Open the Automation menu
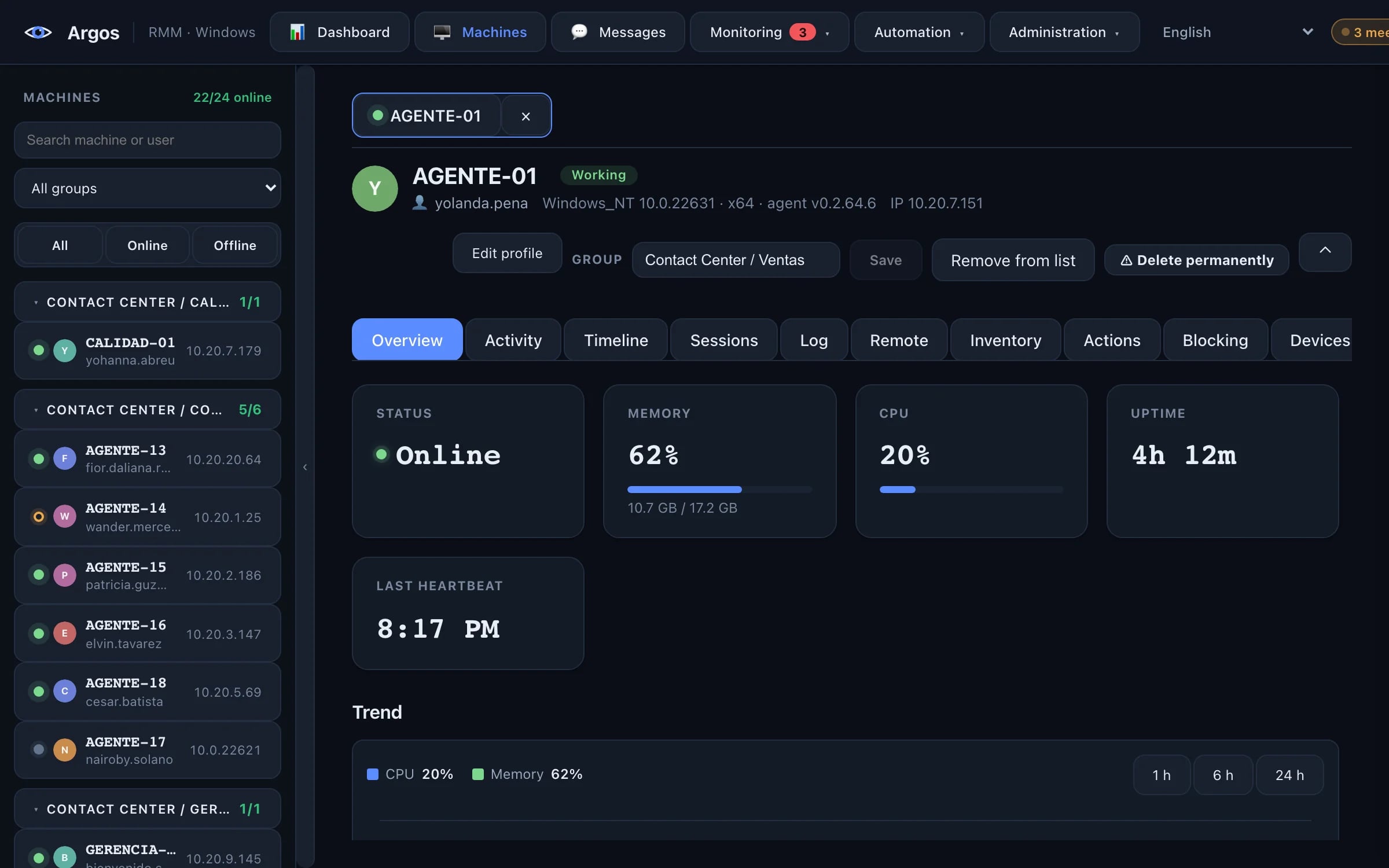1389x868 pixels. 919,32
